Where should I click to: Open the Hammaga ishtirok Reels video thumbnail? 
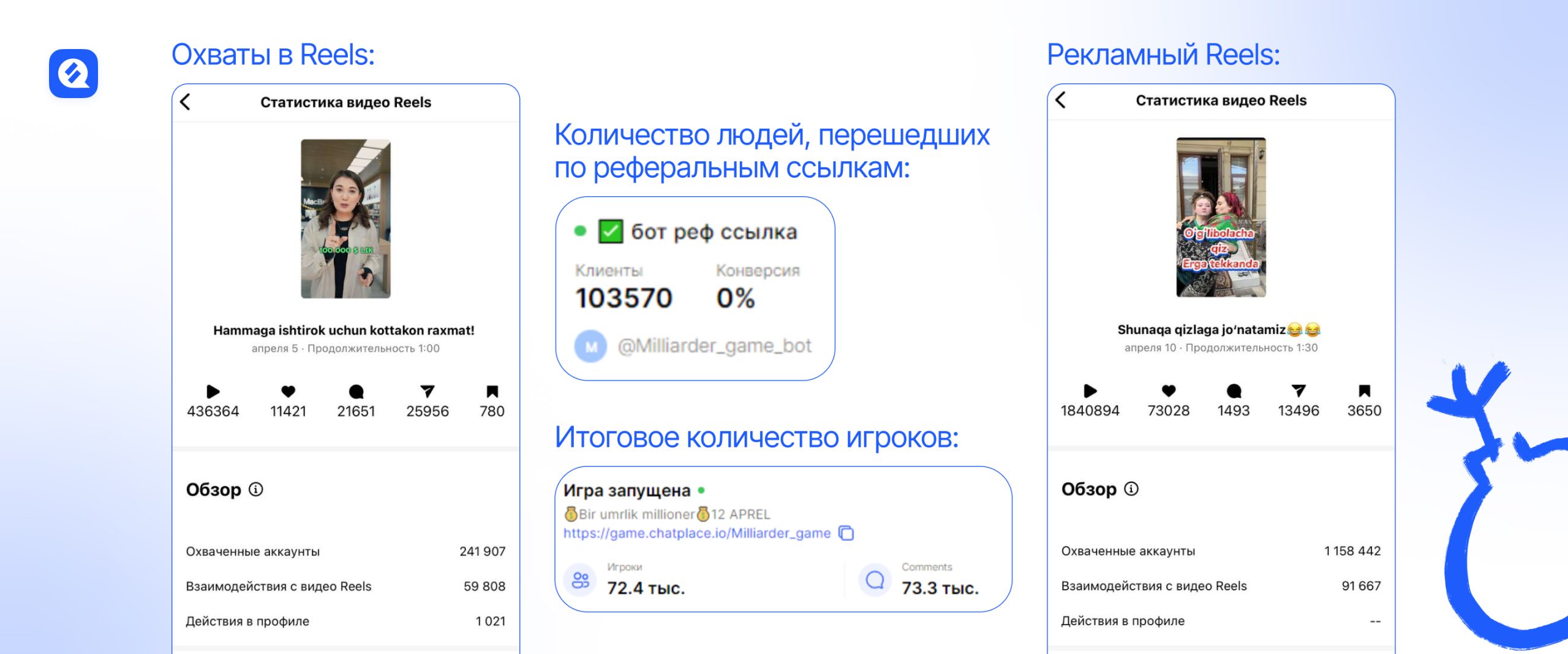(345, 219)
